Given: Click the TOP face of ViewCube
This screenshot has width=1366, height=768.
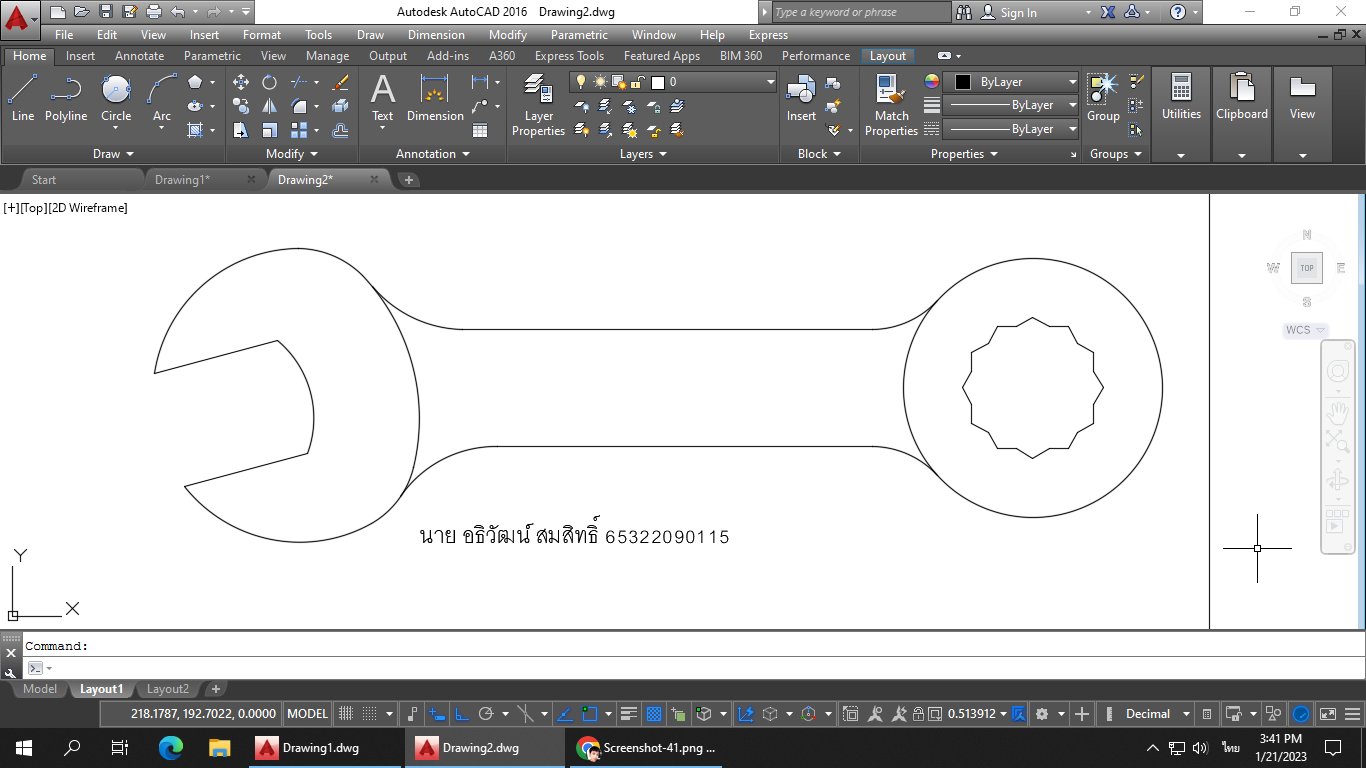Looking at the screenshot, I should pos(1307,268).
